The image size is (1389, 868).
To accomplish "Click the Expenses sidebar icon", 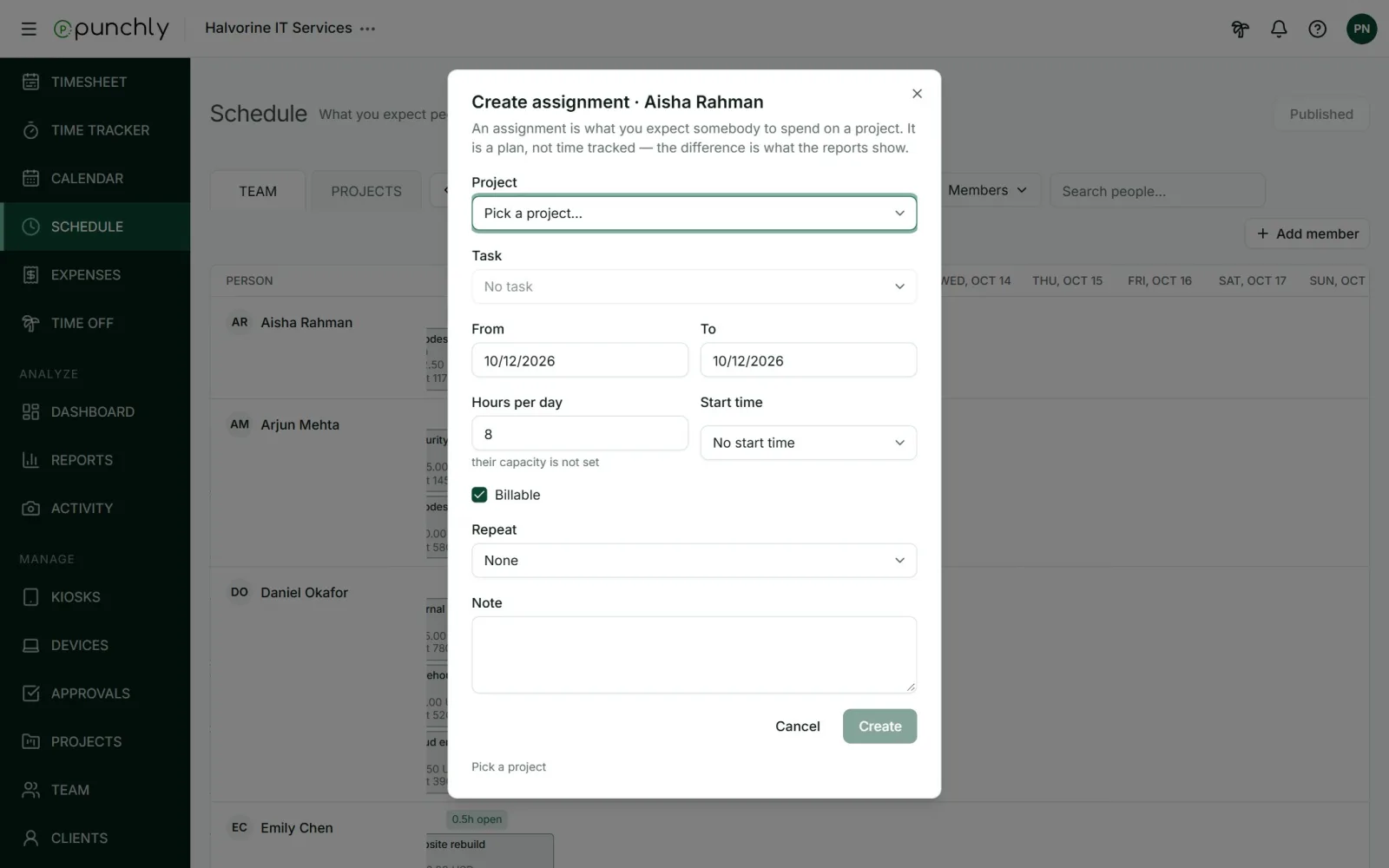I will 30,274.
